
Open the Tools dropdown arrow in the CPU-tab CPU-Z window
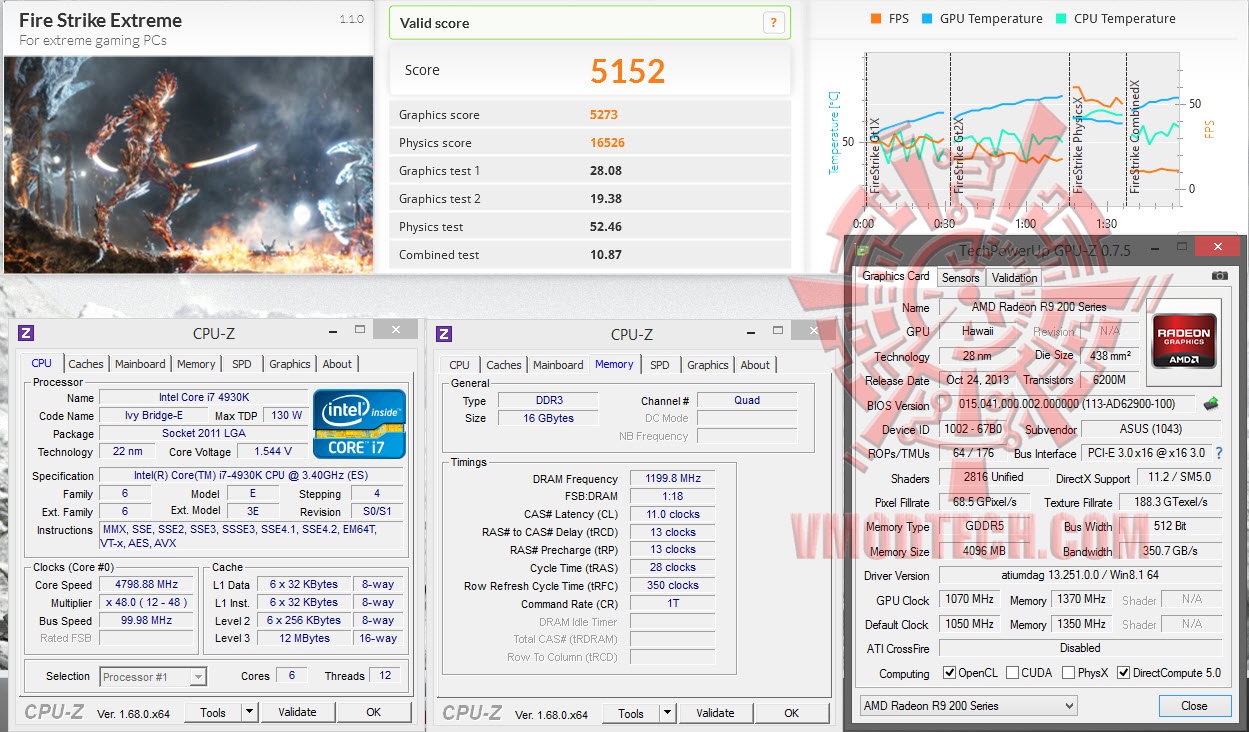click(x=249, y=713)
